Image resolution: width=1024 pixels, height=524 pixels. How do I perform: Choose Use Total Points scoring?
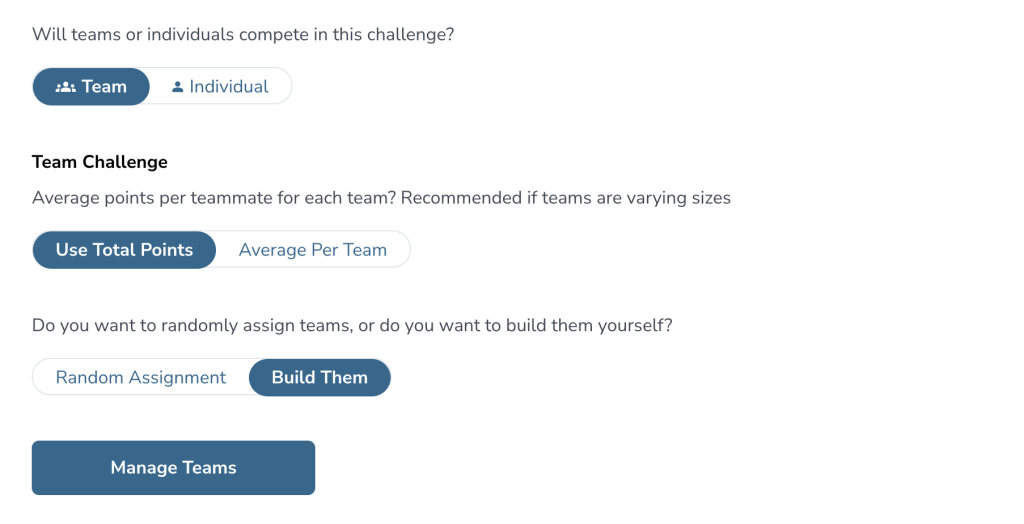(124, 250)
